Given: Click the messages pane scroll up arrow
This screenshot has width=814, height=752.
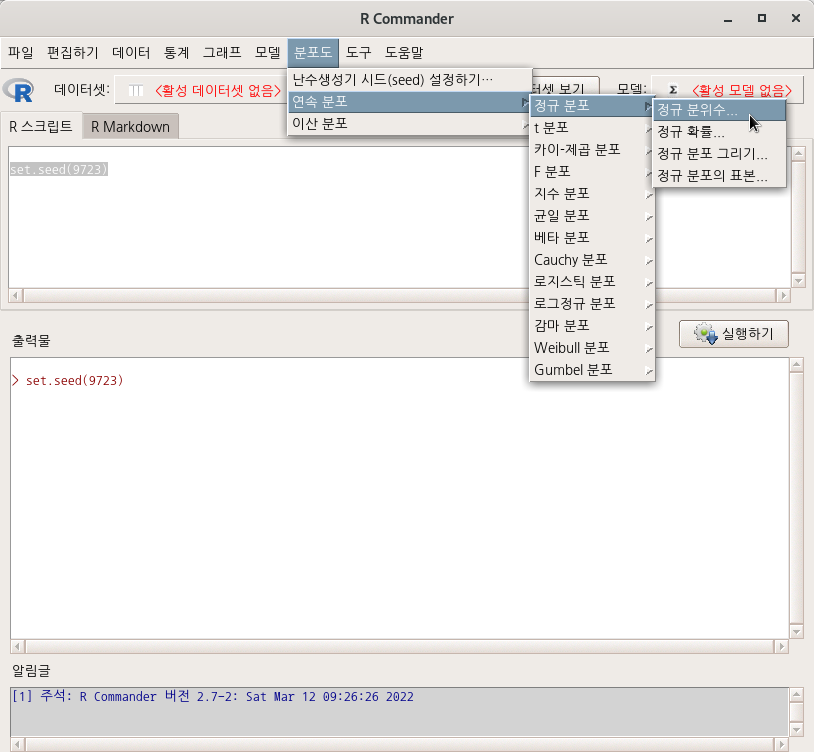Looking at the screenshot, I should [x=796, y=694].
